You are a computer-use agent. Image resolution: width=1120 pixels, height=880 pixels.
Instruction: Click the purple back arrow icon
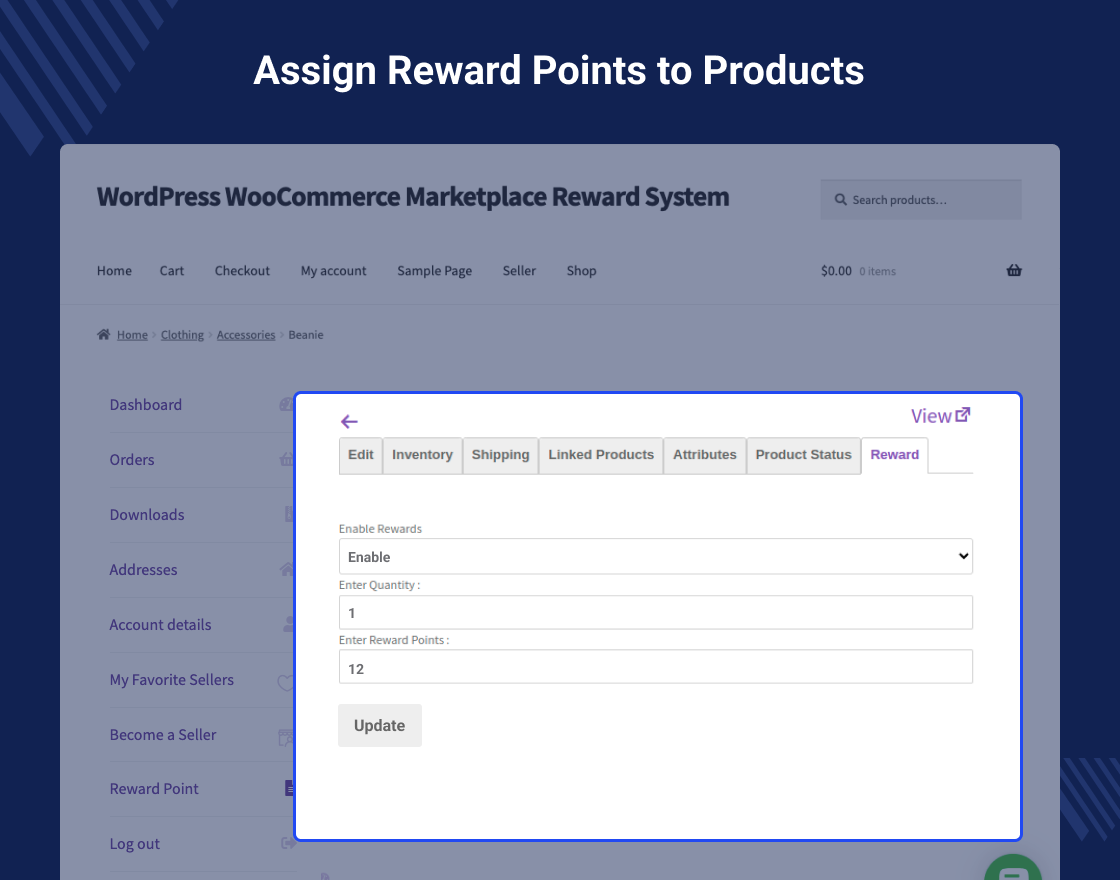[349, 421]
